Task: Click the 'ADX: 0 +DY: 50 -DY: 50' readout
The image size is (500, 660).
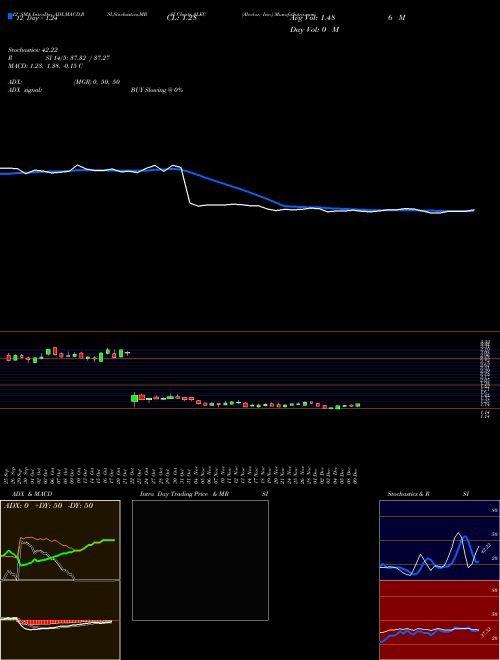Action: tap(48, 506)
